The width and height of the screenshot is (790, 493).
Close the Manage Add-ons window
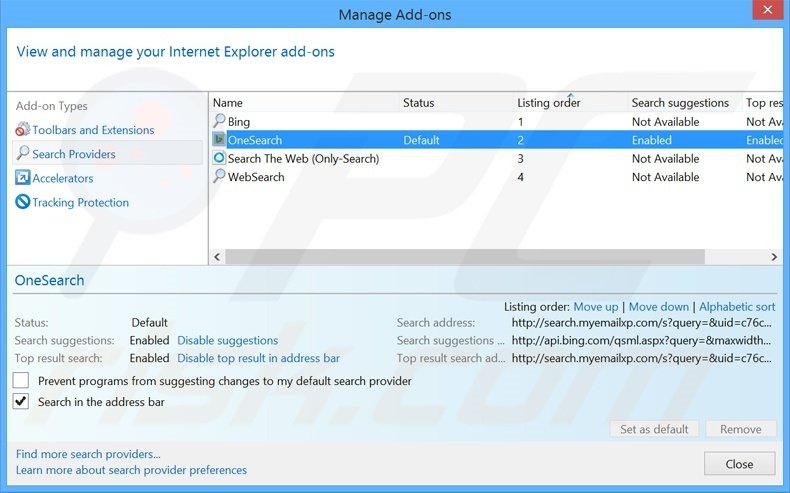pos(767,10)
